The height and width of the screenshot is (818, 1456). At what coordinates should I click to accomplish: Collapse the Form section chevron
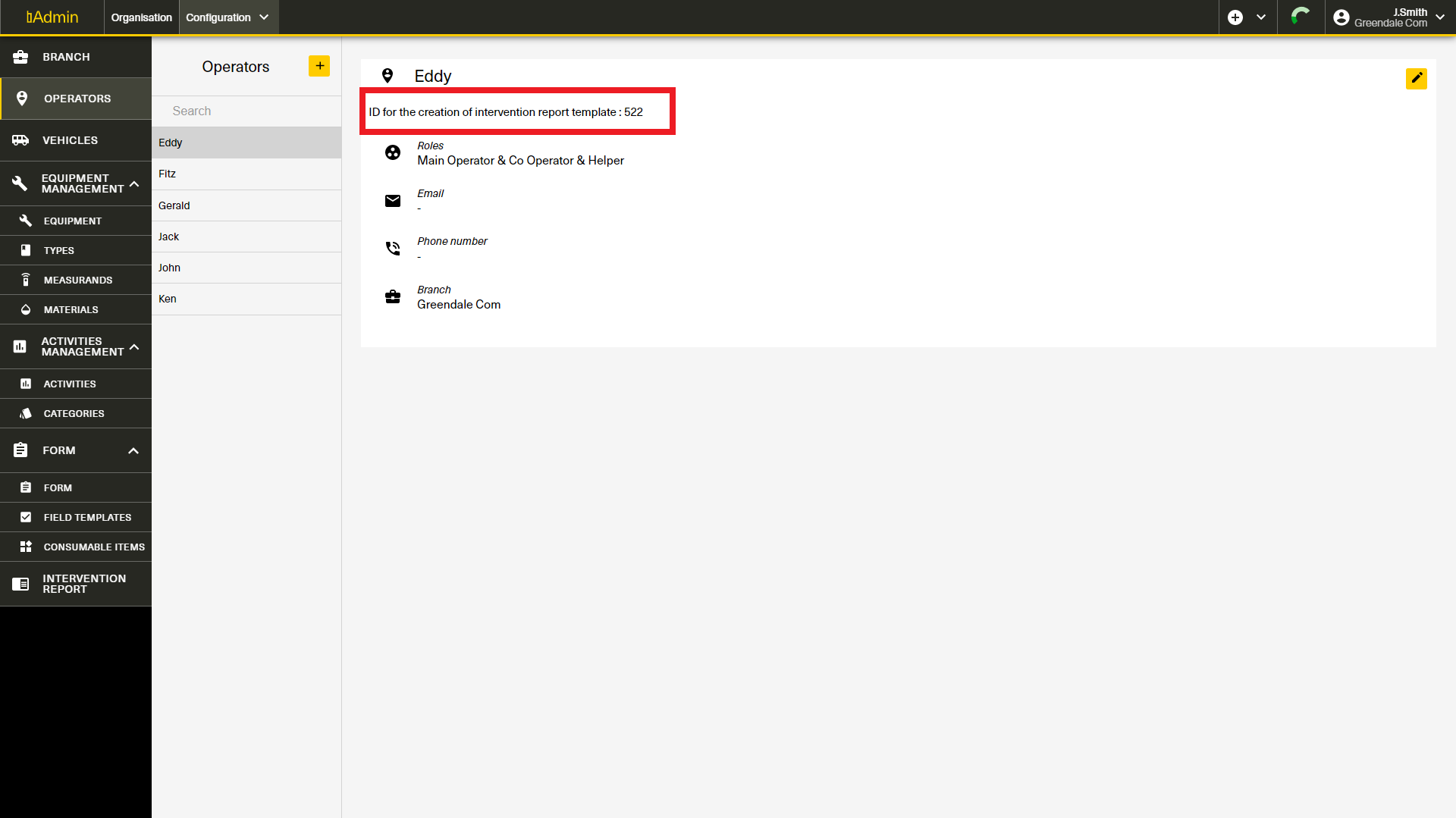pos(133,450)
